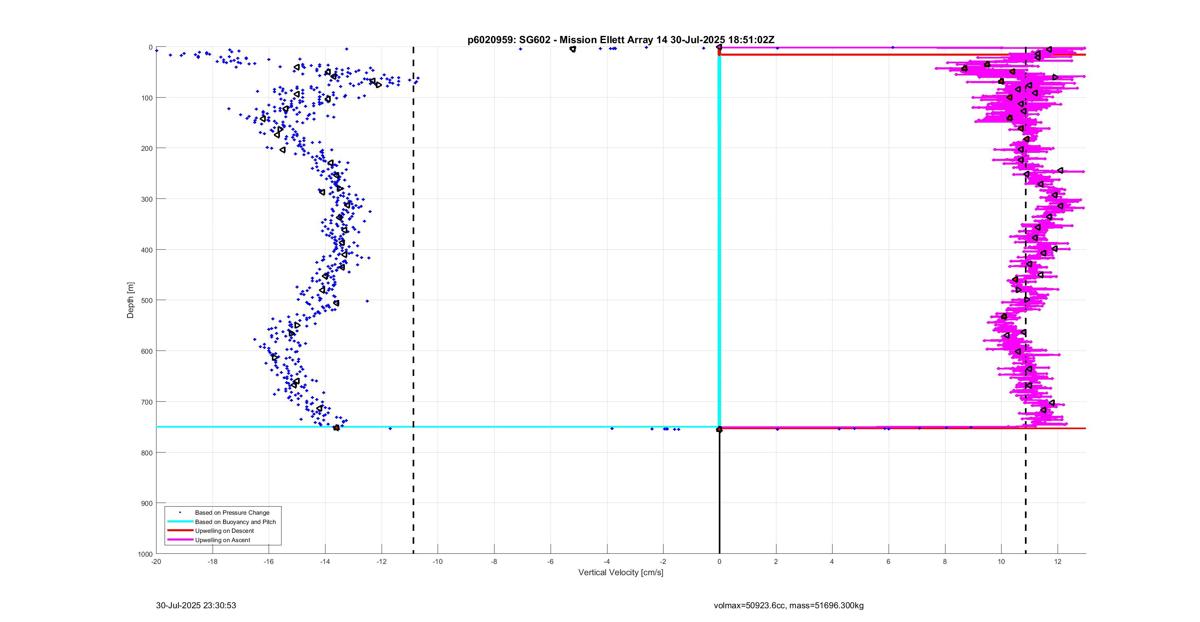Click x-axis tick label -20
1200x622 pixels.
pyautogui.click(x=156, y=561)
